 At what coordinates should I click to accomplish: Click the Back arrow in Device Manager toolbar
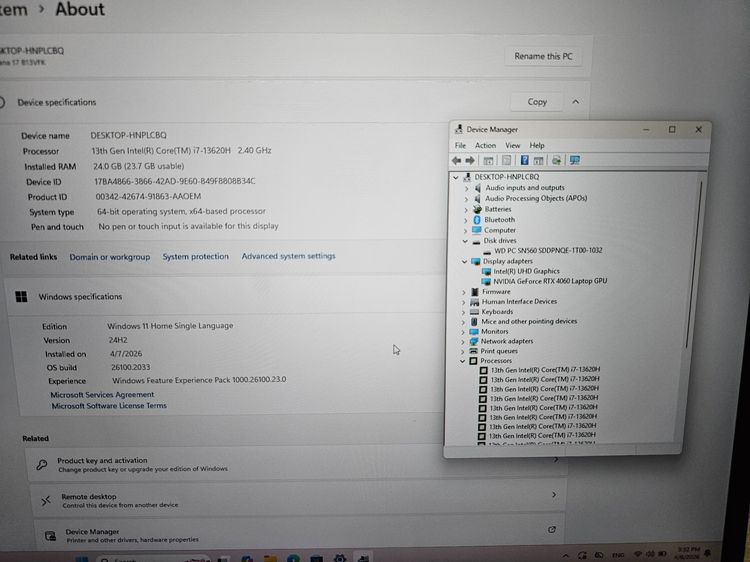click(457, 160)
